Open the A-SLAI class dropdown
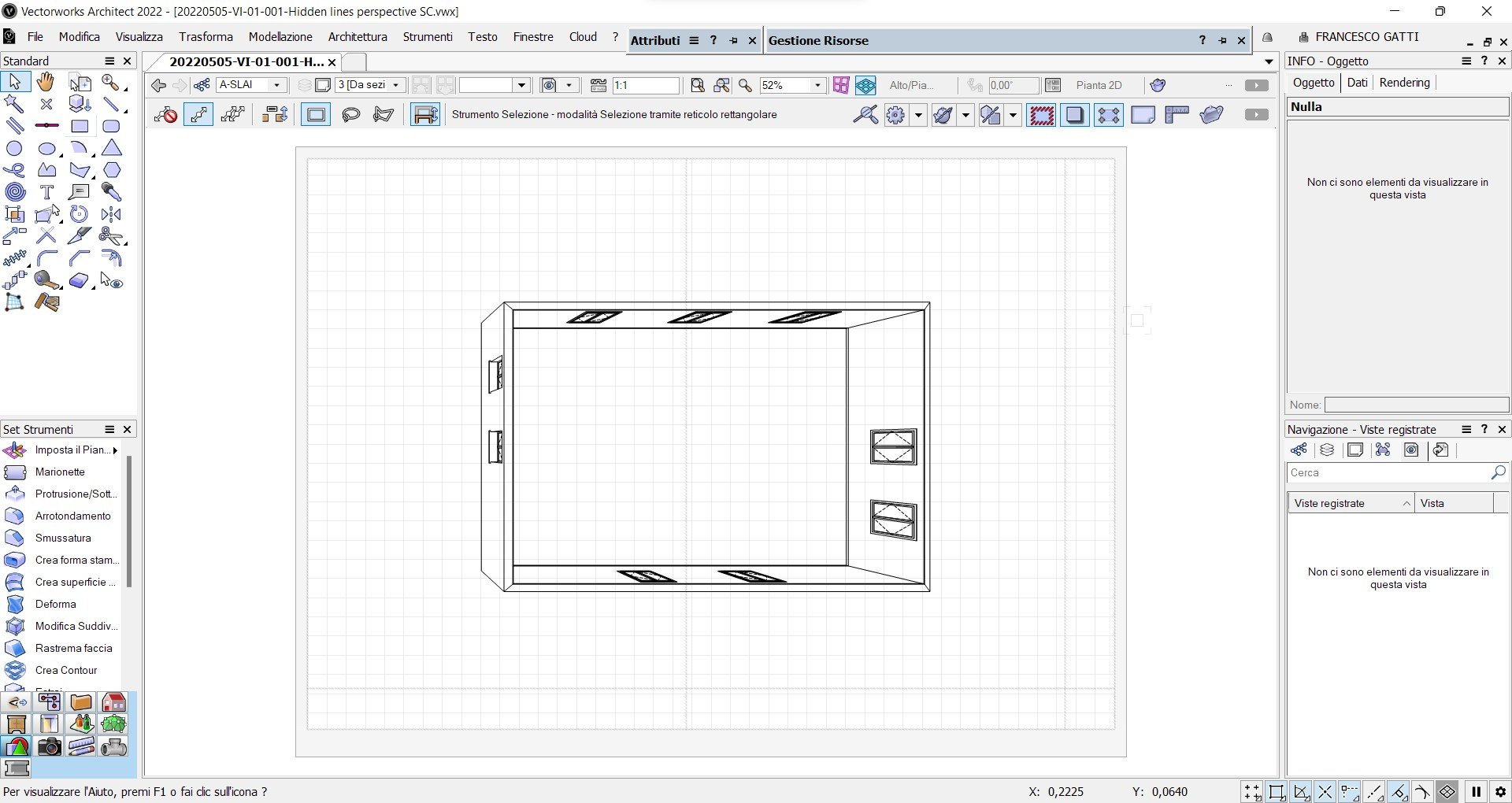This screenshot has height=803, width=1512. [276, 85]
